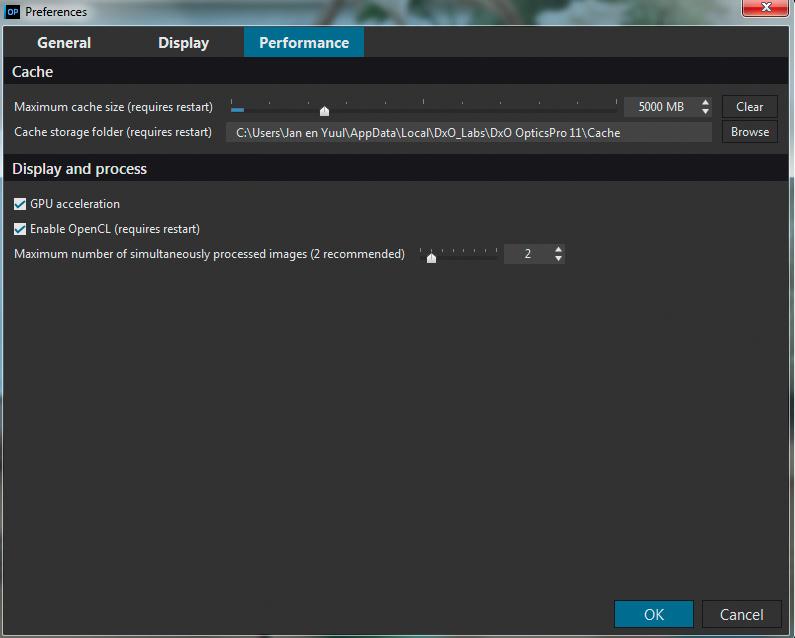The height and width of the screenshot is (638, 795).
Task: Click the maximum cache size slider handle
Action: (324, 111)
